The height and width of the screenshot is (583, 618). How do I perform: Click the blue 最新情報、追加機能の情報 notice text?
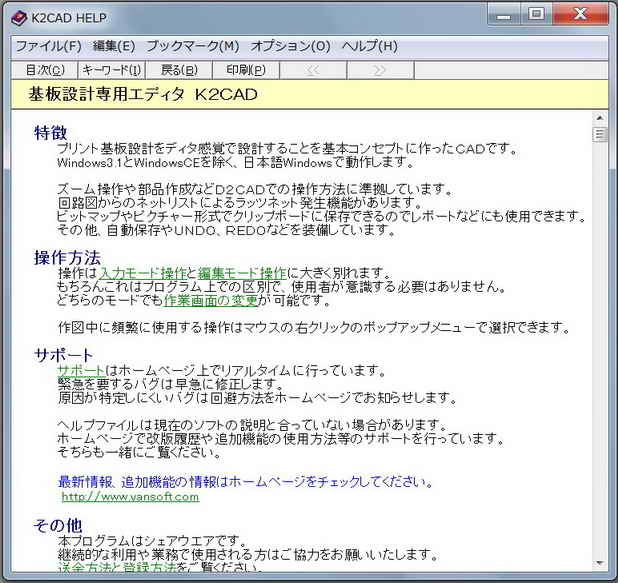(245, 482)
